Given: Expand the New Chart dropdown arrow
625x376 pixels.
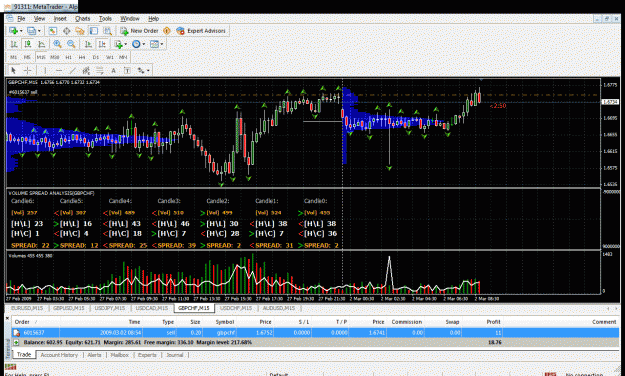Looking at the screenshot, I should coord(21,31).
